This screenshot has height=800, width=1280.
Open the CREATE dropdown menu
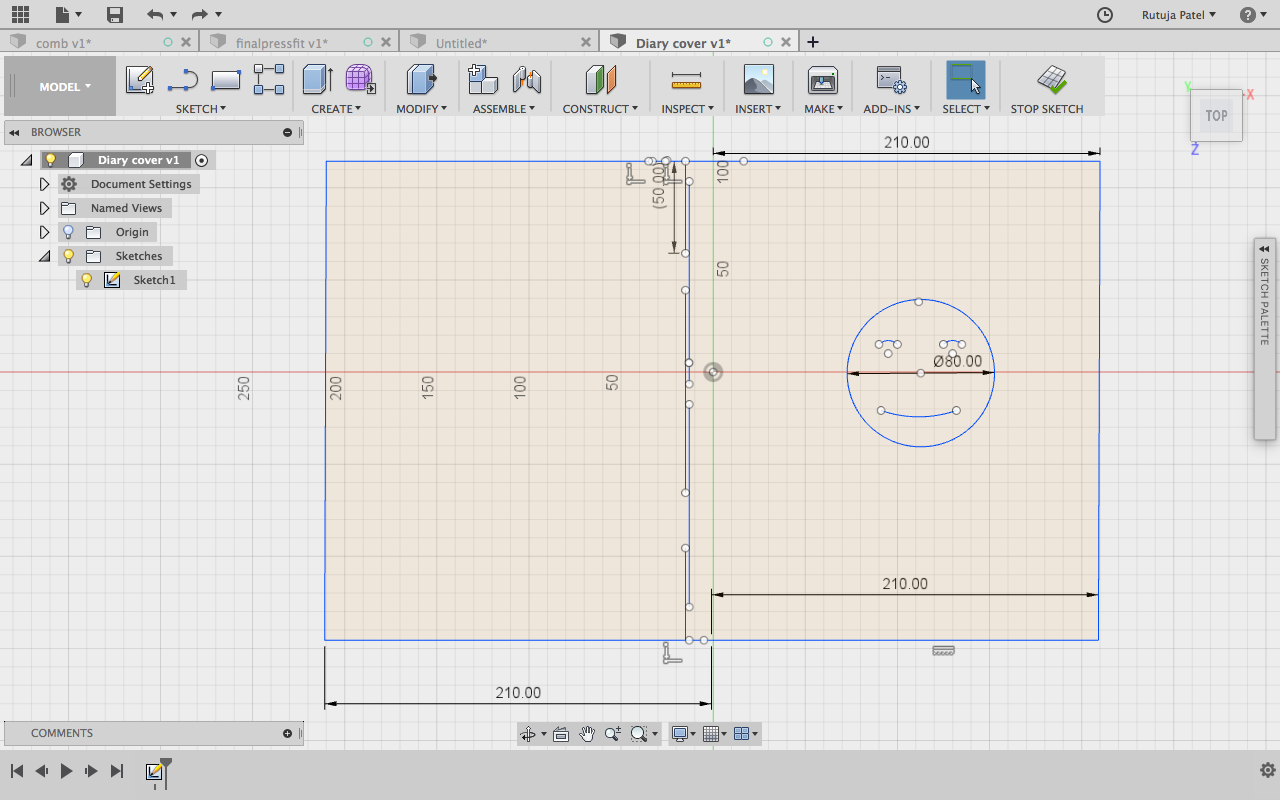336,109
